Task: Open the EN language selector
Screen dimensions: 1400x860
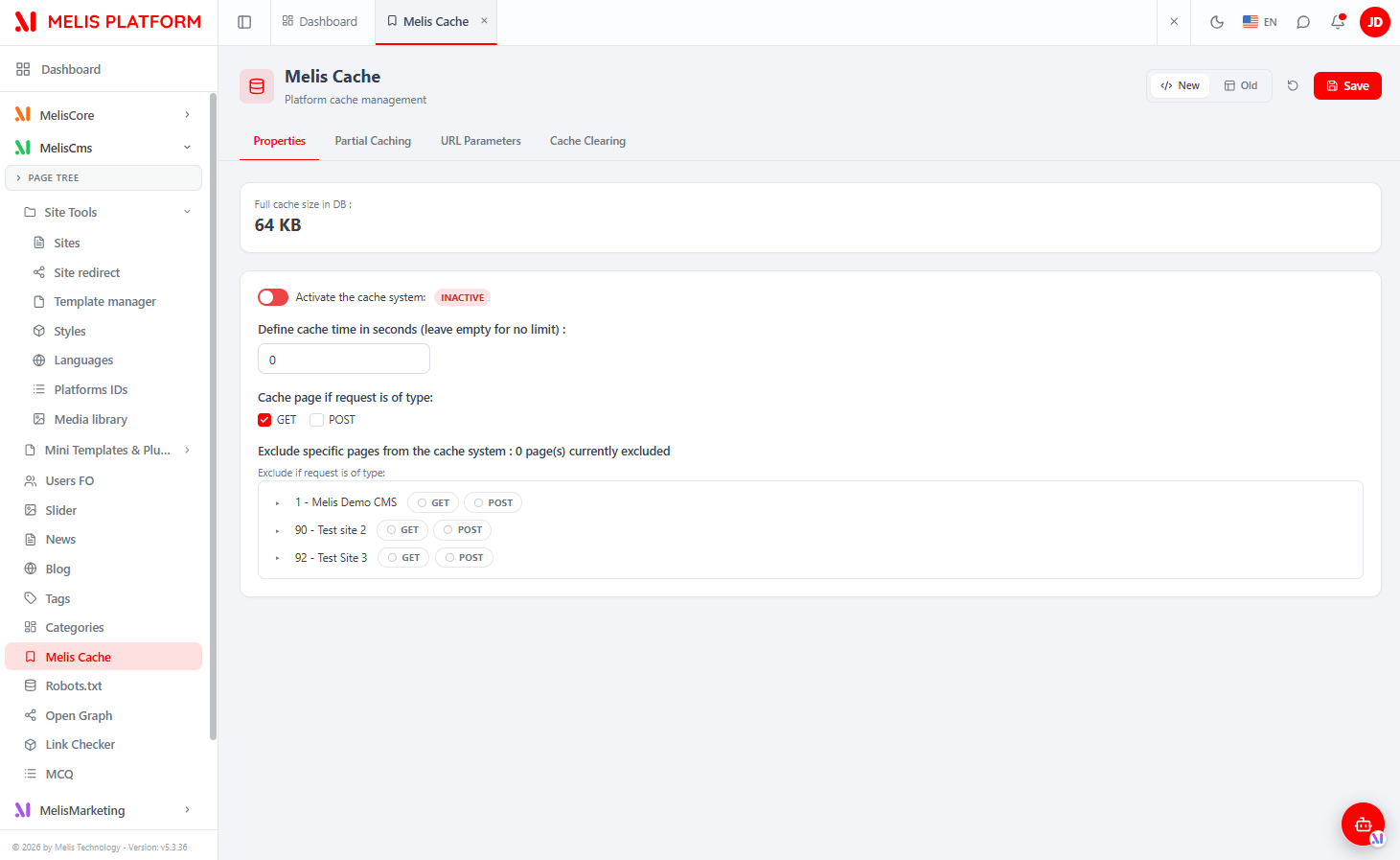Action: (1259, 22)
